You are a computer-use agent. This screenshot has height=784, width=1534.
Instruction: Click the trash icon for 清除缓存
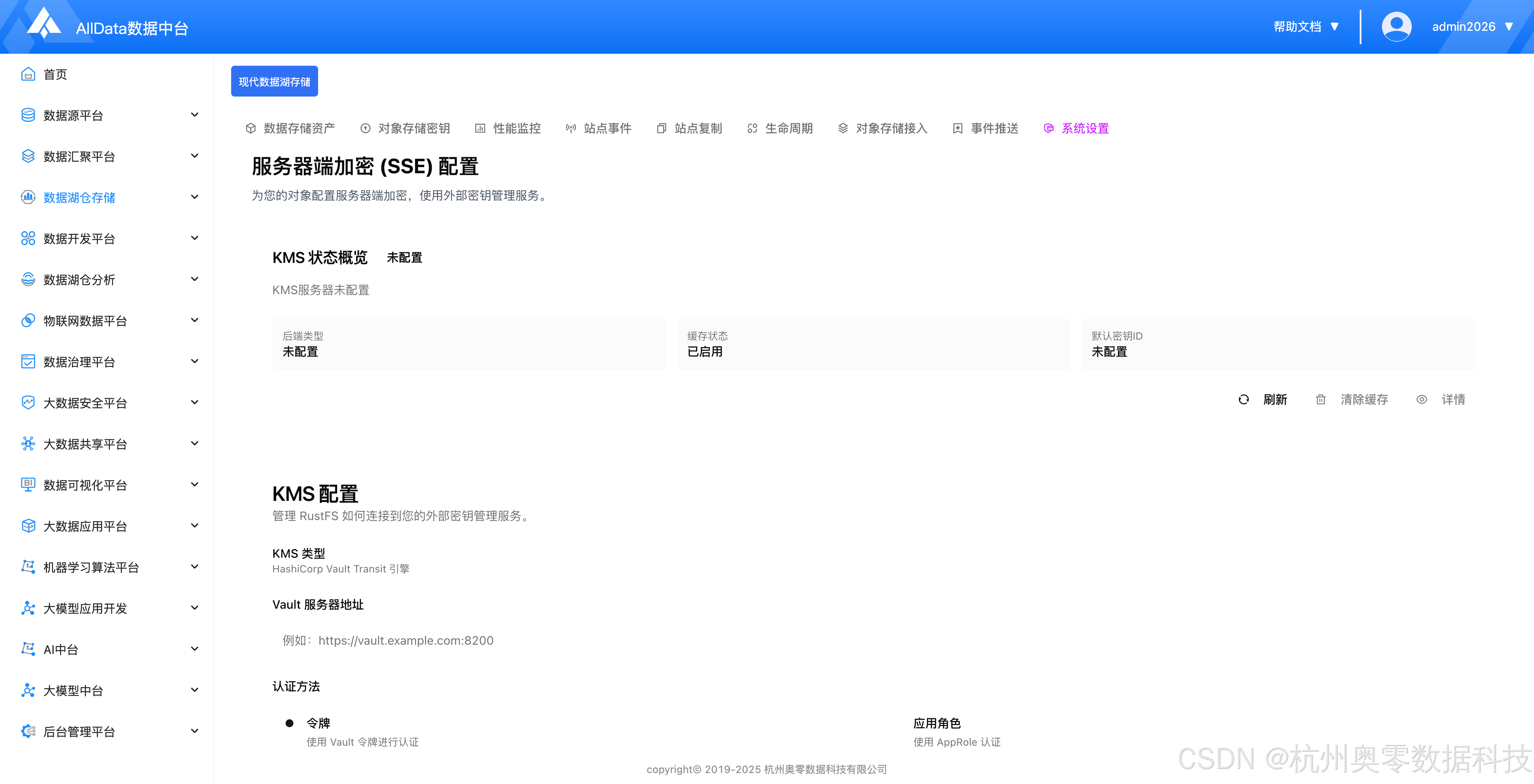[x=1320, y=400]
